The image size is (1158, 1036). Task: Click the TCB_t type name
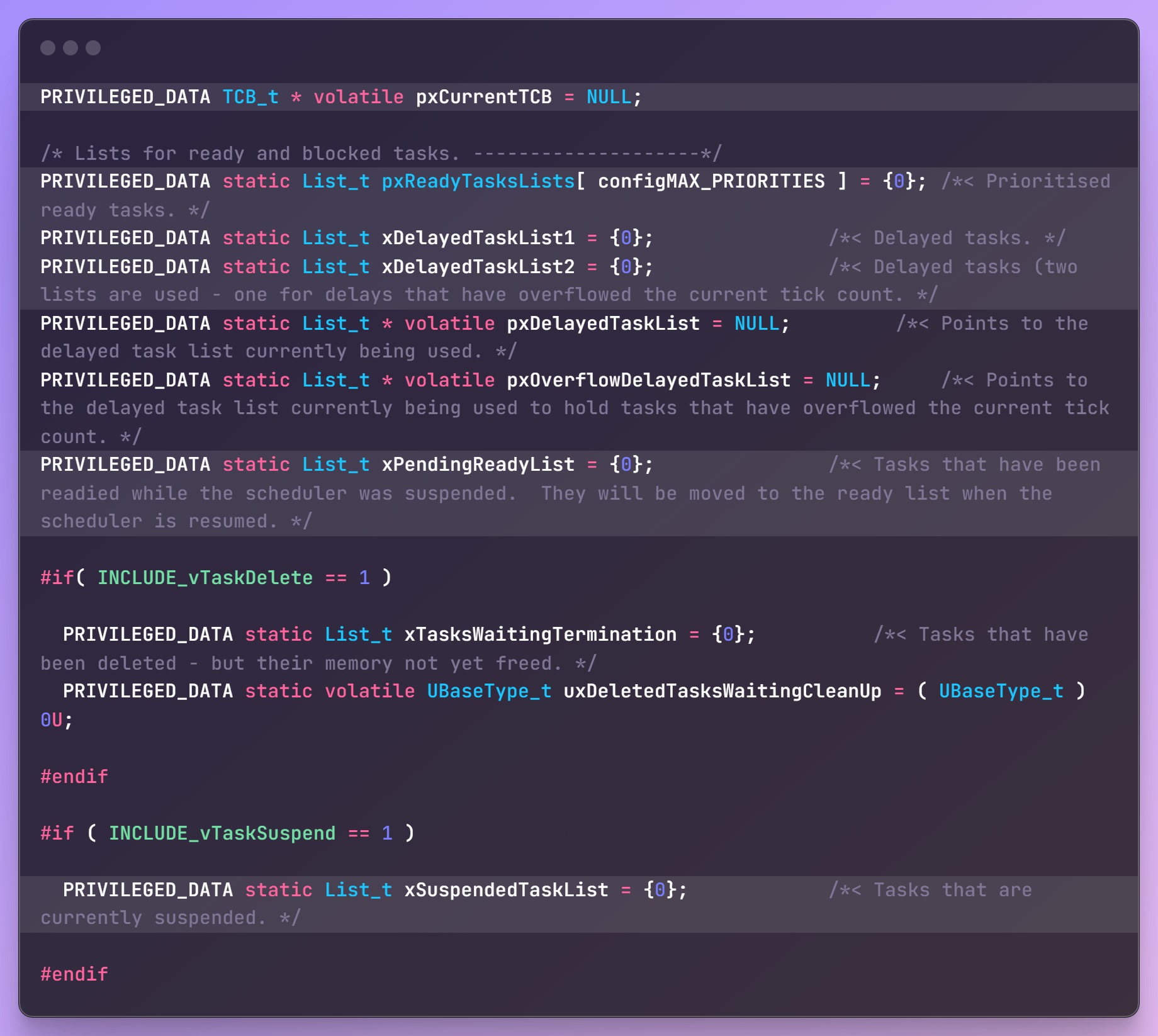pos(250,97)
